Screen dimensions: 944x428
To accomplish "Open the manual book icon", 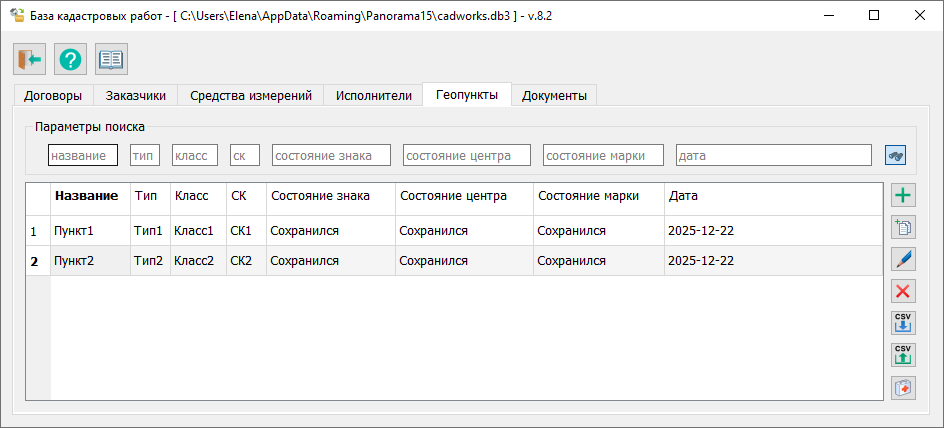I will click(111, 59).
